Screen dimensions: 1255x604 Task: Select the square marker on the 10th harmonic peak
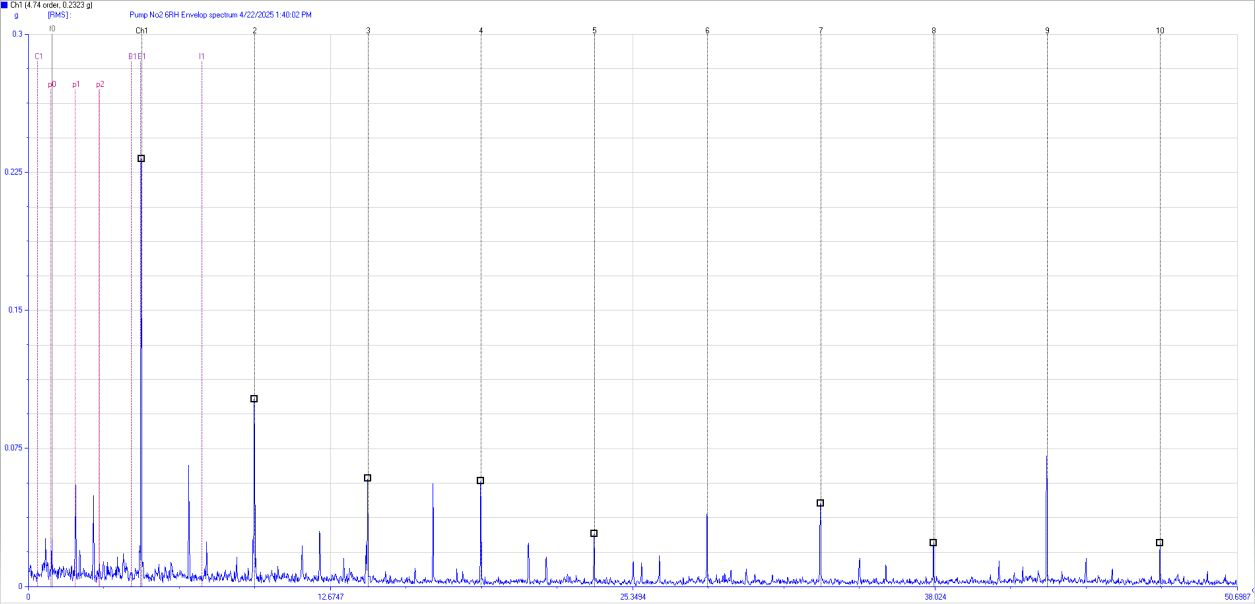click(1160, 543)
